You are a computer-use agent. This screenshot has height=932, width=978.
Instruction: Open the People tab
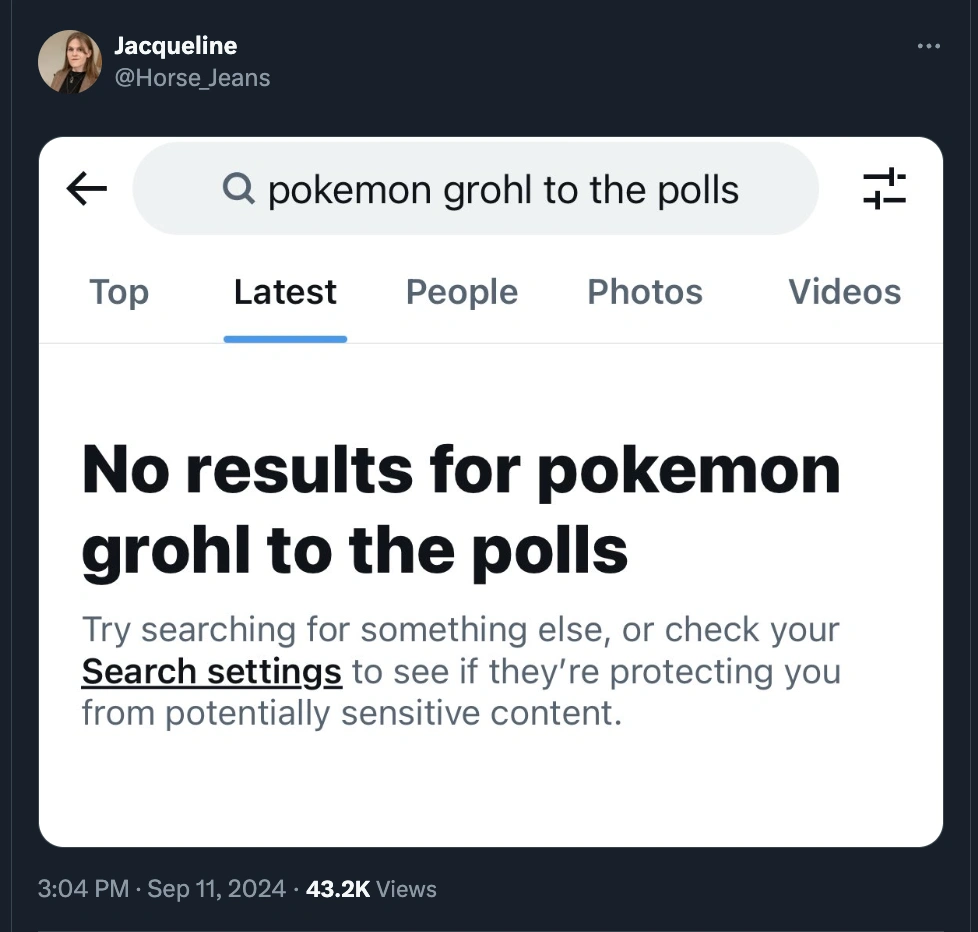(x=461, y=292)
